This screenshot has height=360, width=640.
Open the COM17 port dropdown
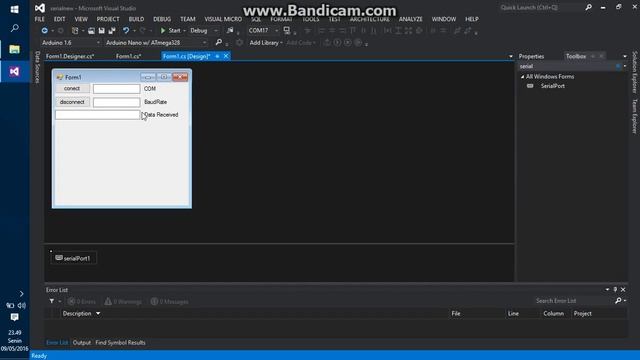[276, 31]
